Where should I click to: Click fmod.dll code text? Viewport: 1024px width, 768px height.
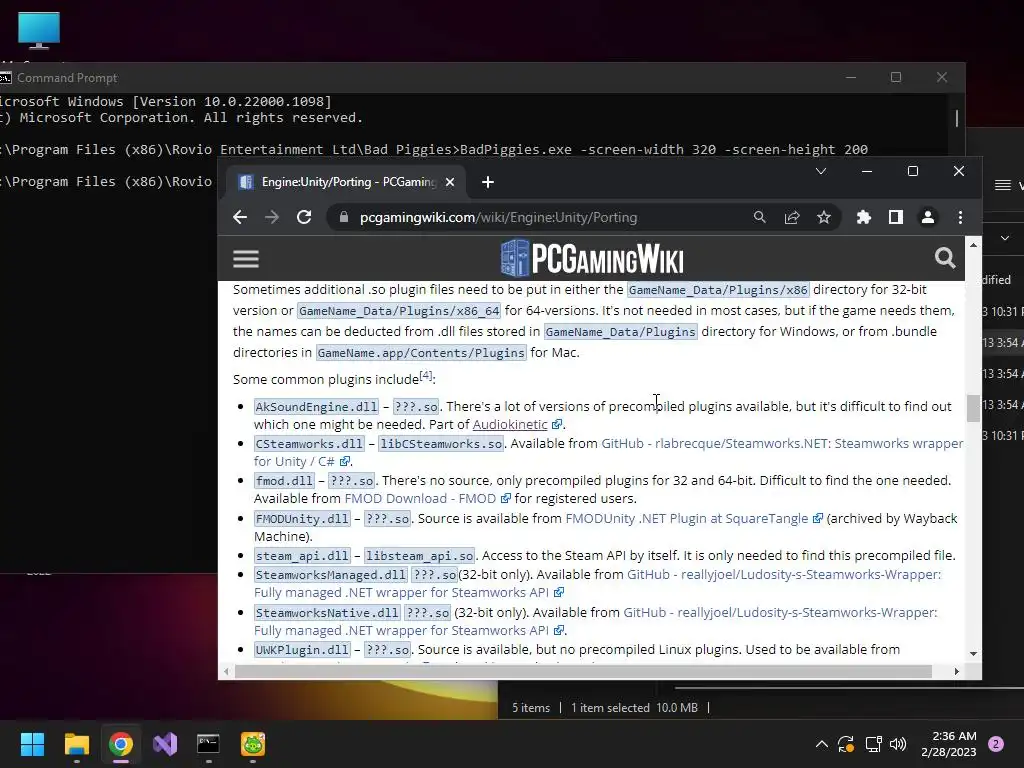[x=284, y=481]
